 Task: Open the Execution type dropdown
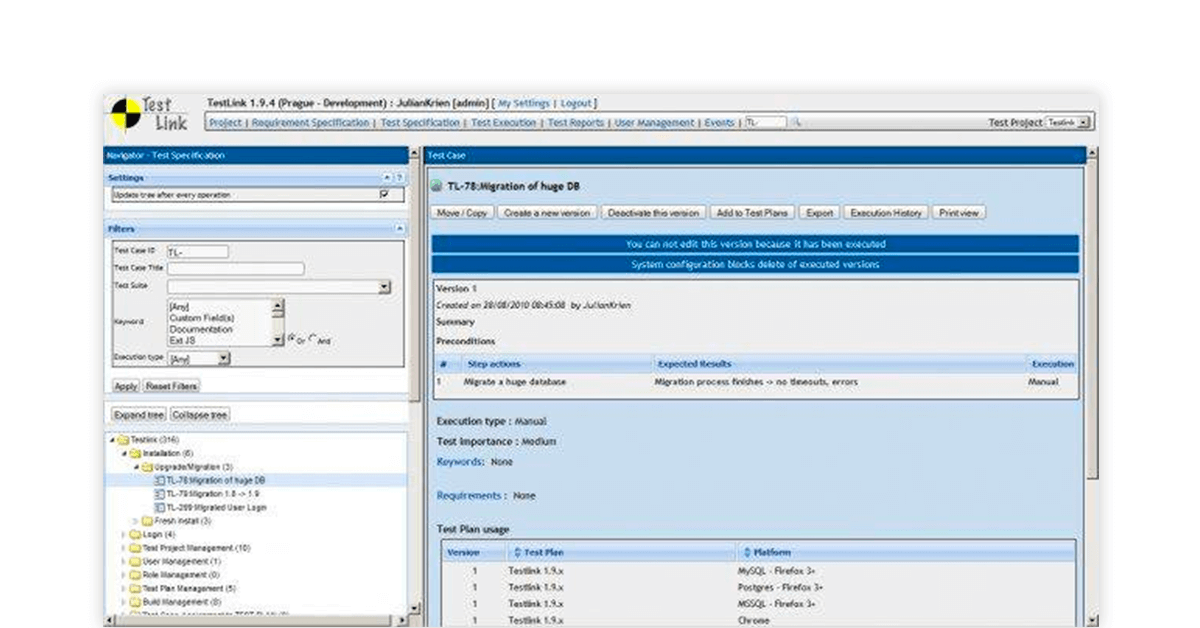pos(224,358)
